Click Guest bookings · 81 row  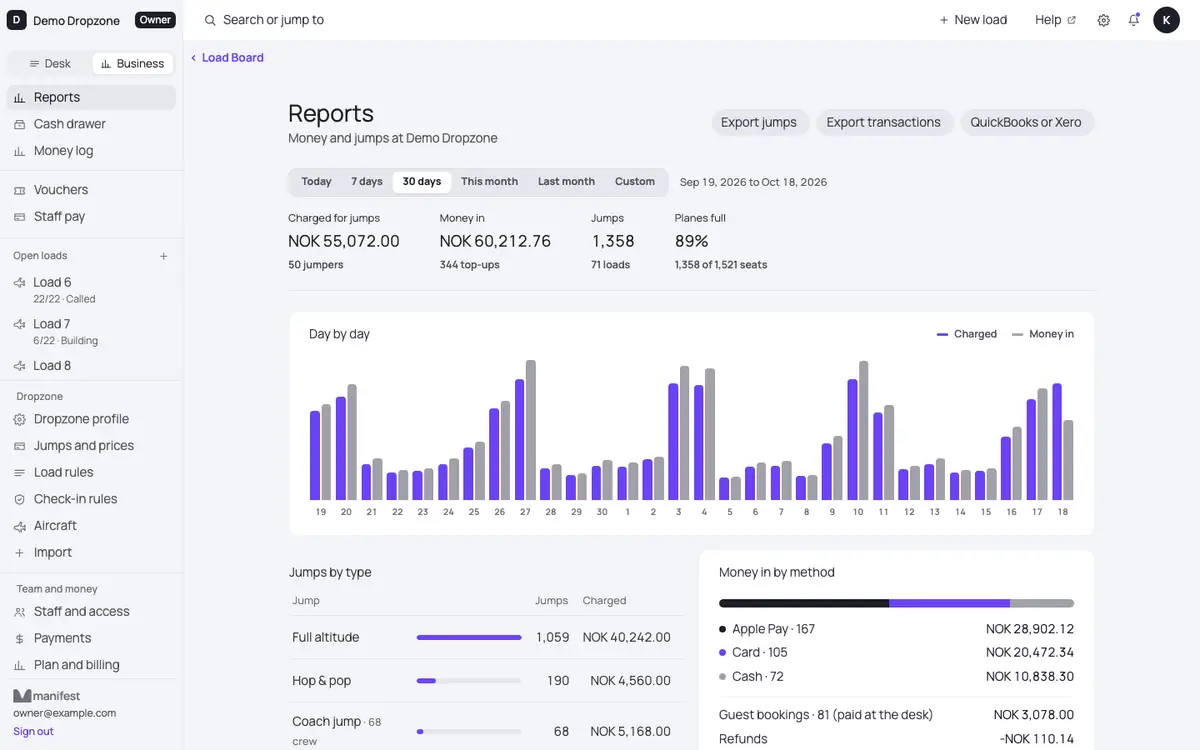(x=896, y=715)
